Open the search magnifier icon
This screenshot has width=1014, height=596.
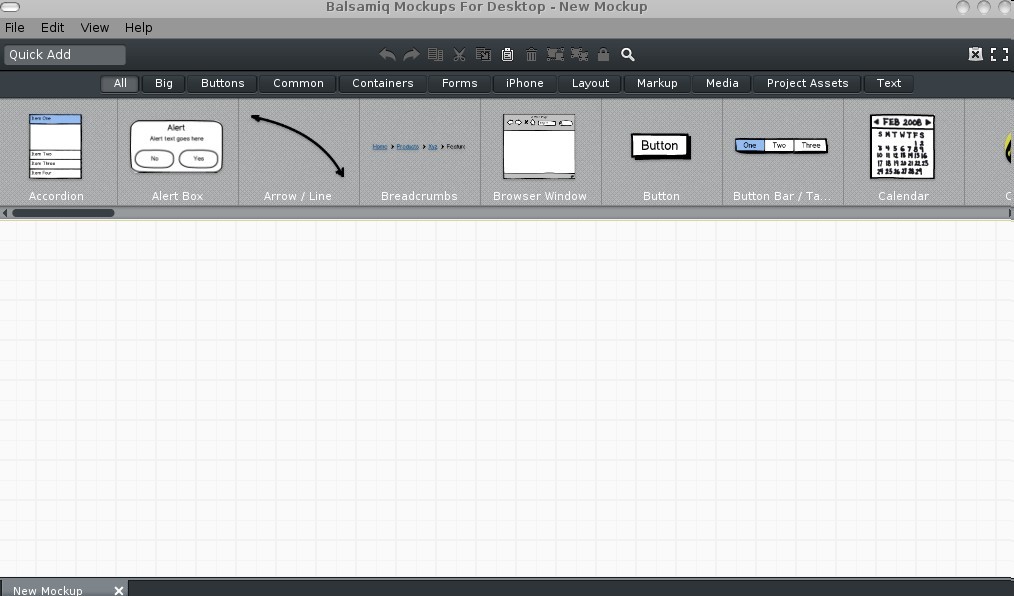627,55
